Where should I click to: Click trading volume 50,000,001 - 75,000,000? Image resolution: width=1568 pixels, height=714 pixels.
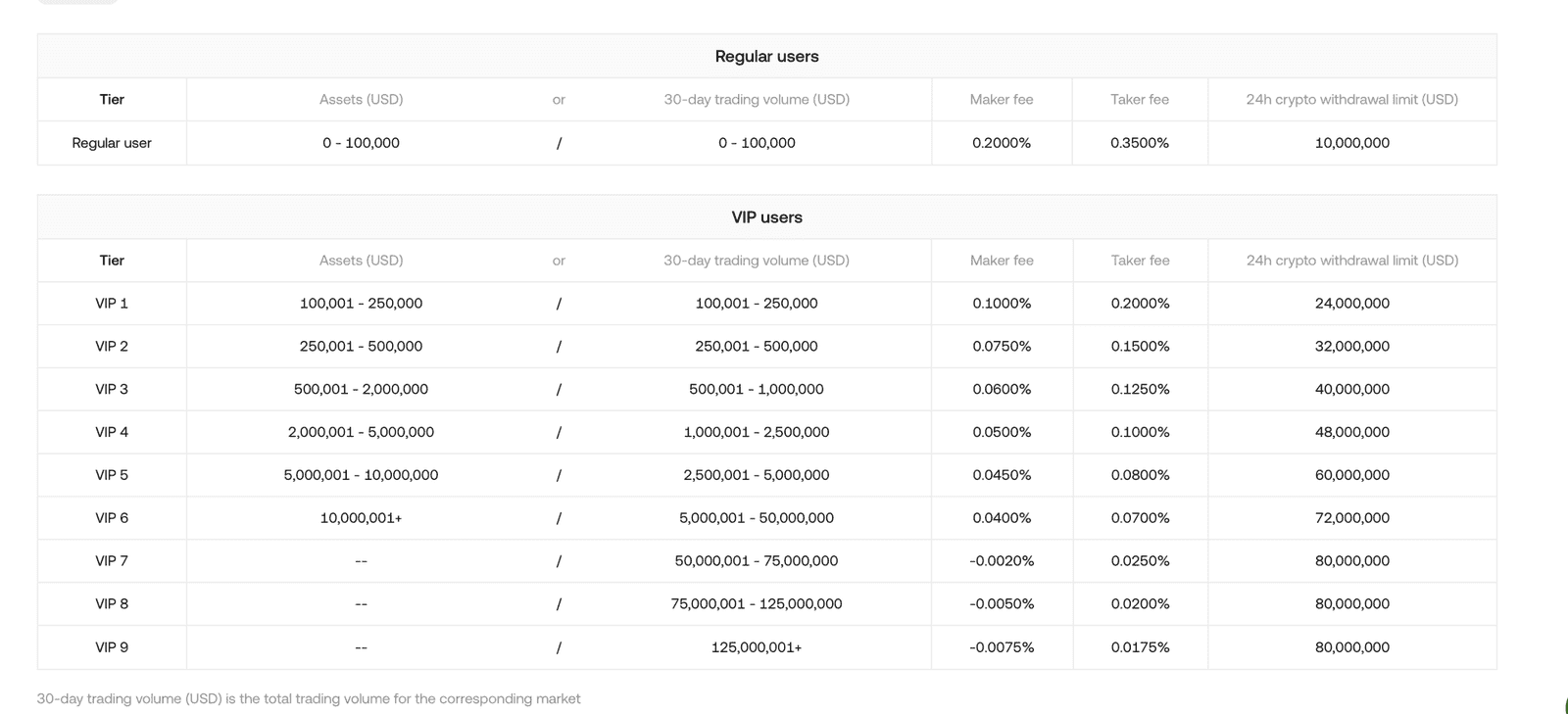(757, 561)
